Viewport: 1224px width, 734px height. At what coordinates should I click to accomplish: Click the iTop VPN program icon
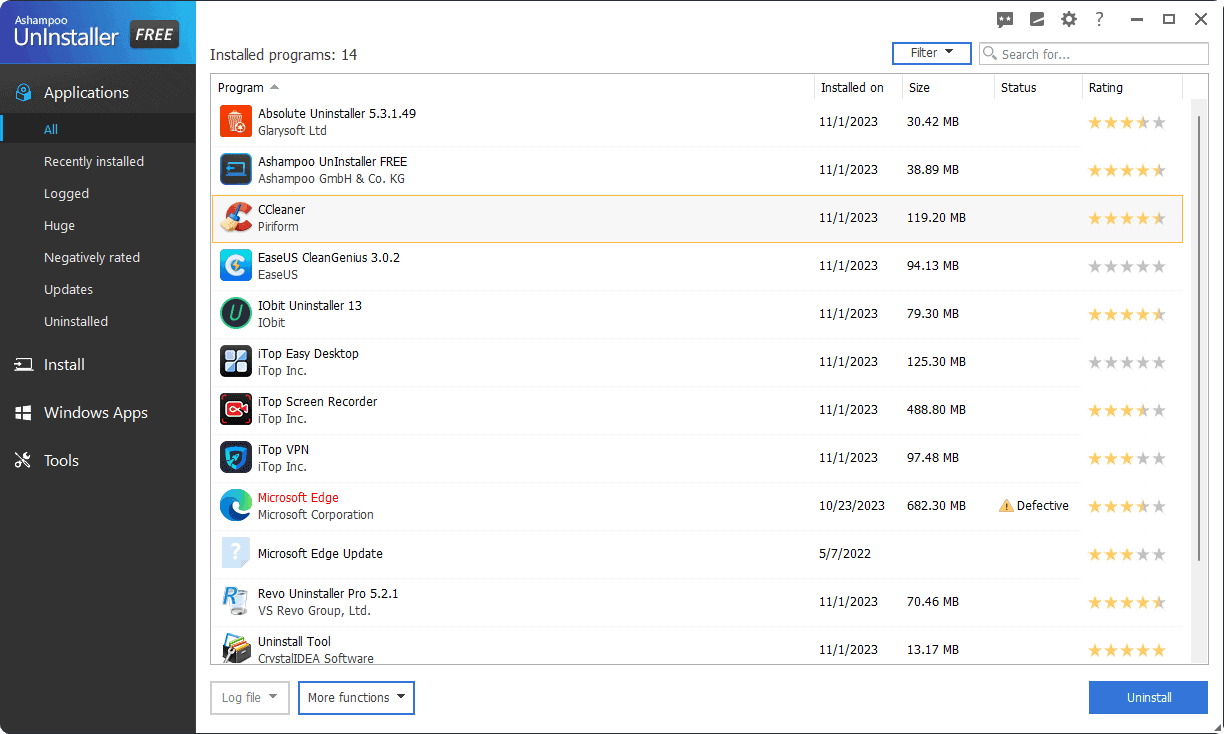tap(235, 457)
